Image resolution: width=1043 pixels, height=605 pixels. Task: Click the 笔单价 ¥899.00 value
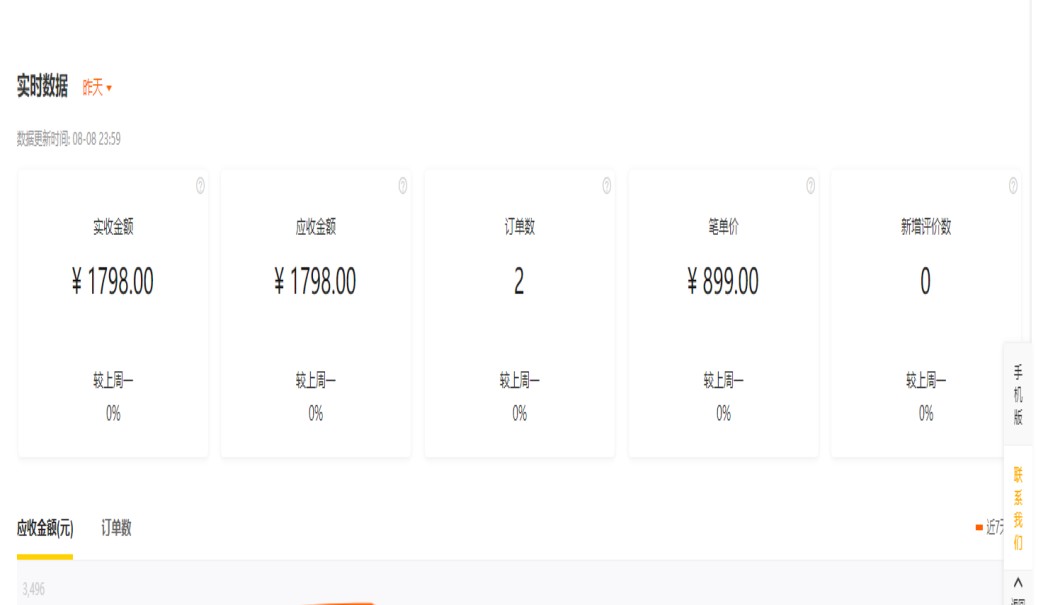[x=723, y=283]
